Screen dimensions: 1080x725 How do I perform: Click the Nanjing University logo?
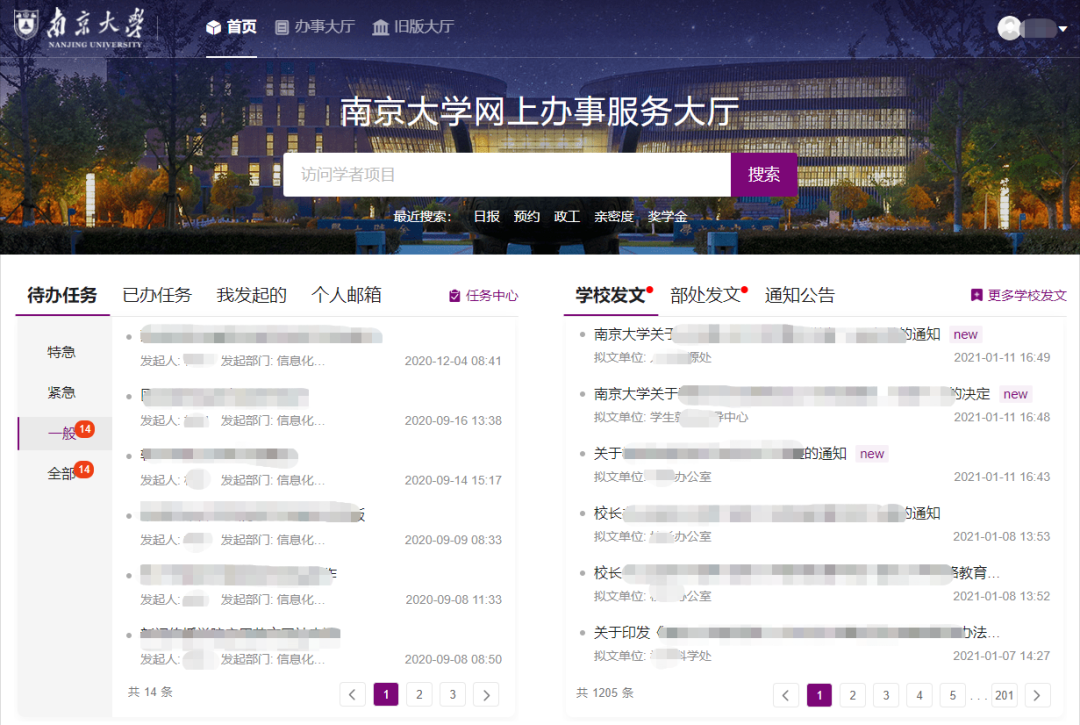pyautogui.click(x=79, y=27)
